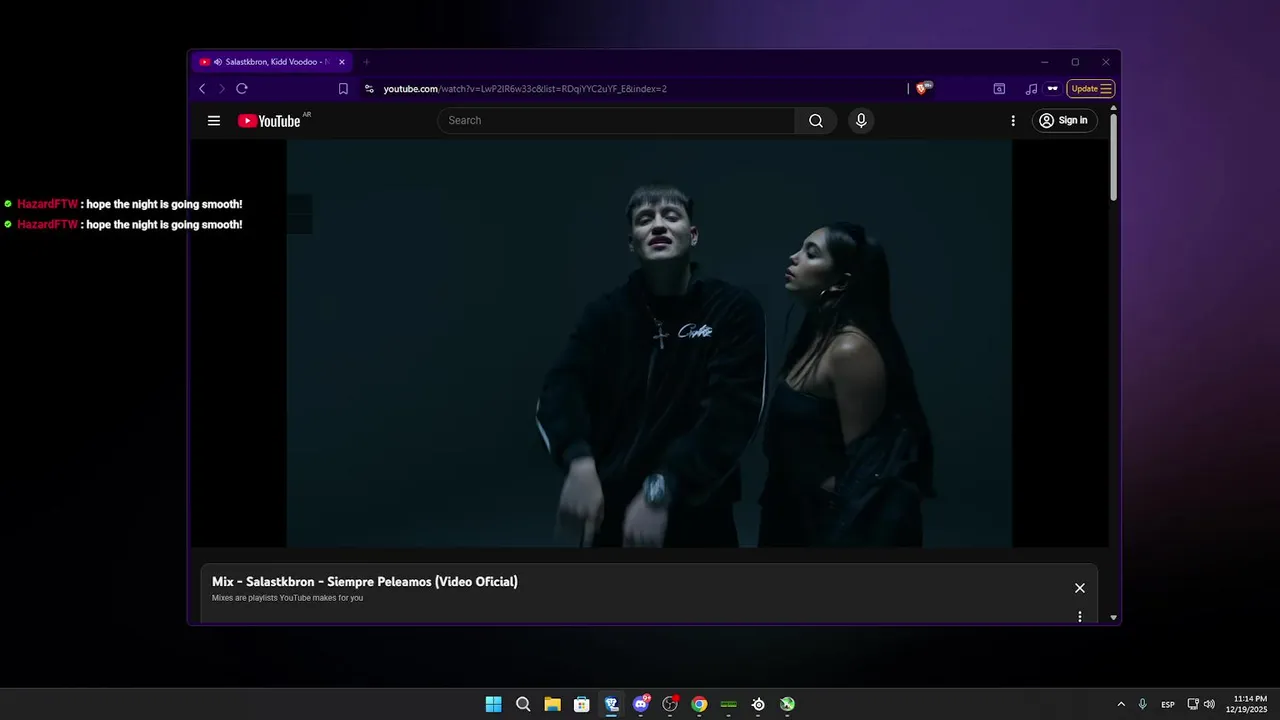
Task: Select the Salastkbron, Kidd Voodoo tab
Action: tap(272, 62)
